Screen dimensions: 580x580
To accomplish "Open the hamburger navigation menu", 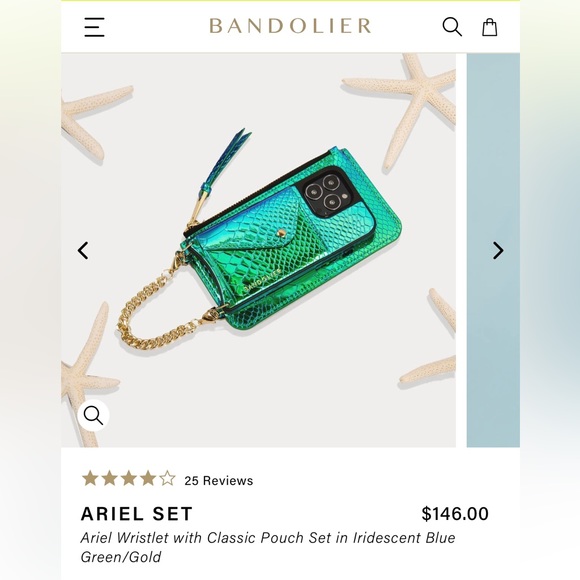I will [94, 27].
